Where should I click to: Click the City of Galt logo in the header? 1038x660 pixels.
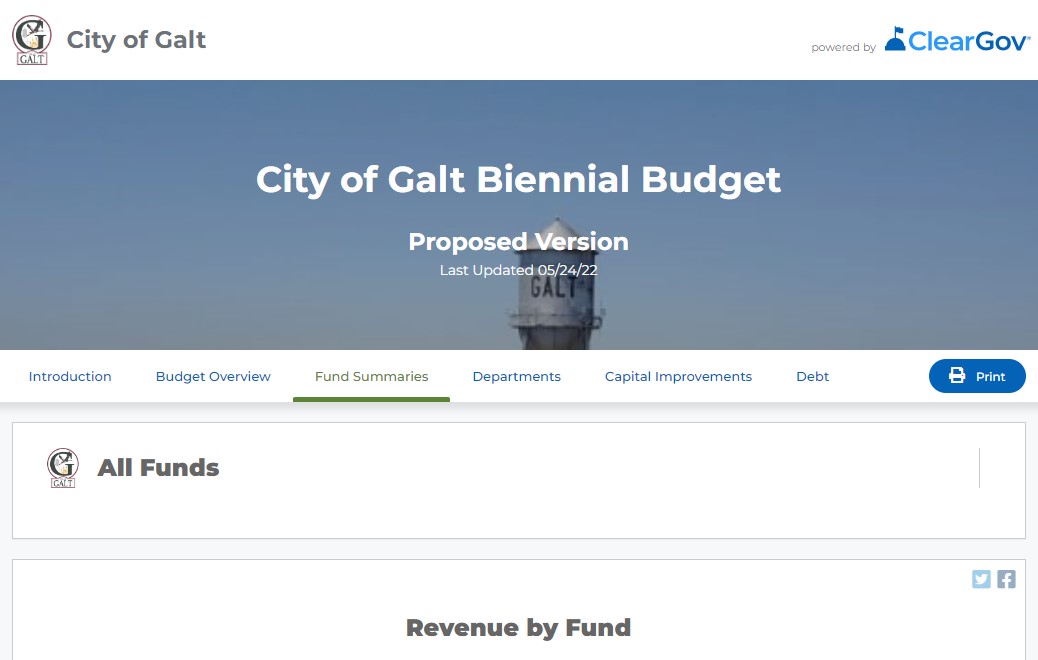[x=31, y=40]
